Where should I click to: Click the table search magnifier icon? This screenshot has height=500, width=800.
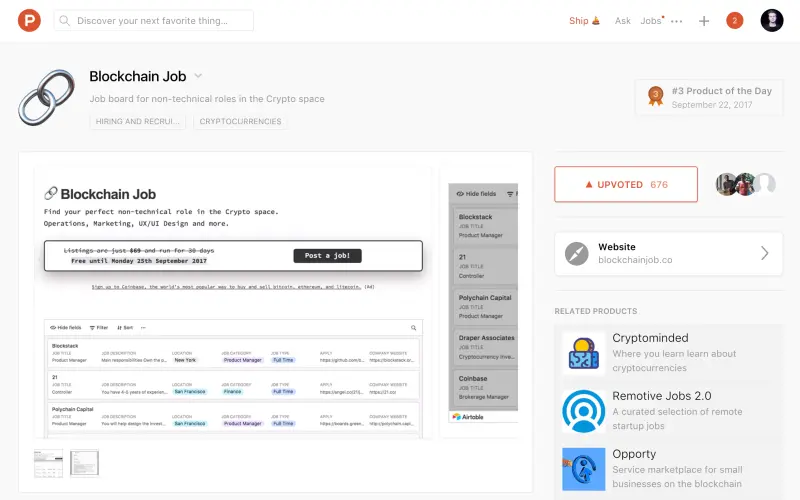pos(413,328)
